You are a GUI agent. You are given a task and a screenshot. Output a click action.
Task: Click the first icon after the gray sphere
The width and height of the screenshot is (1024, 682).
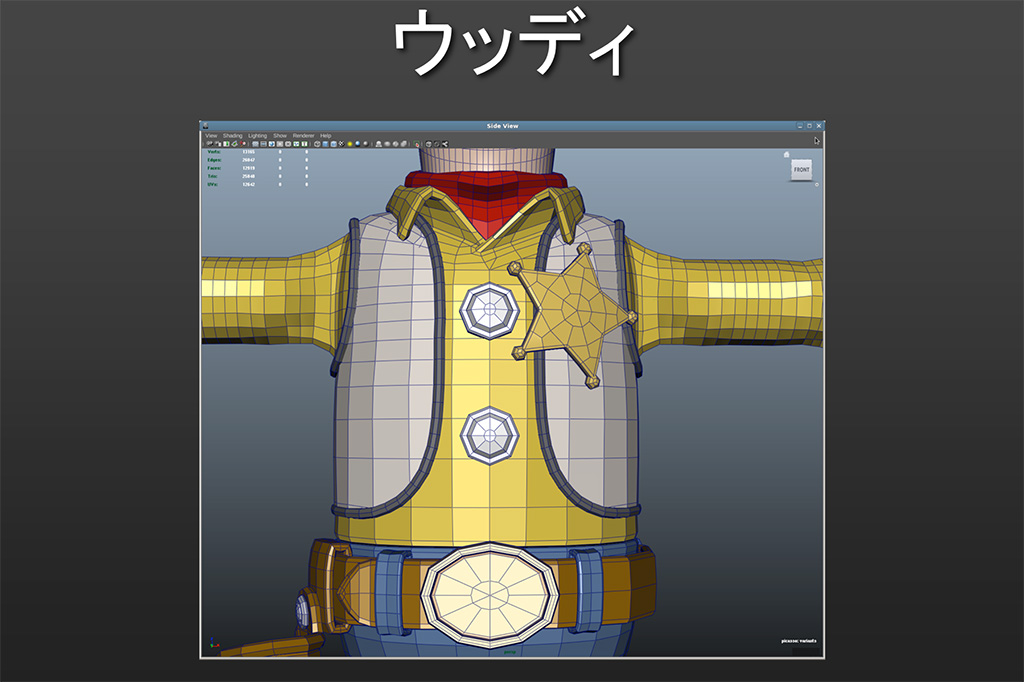coord(379,144)
